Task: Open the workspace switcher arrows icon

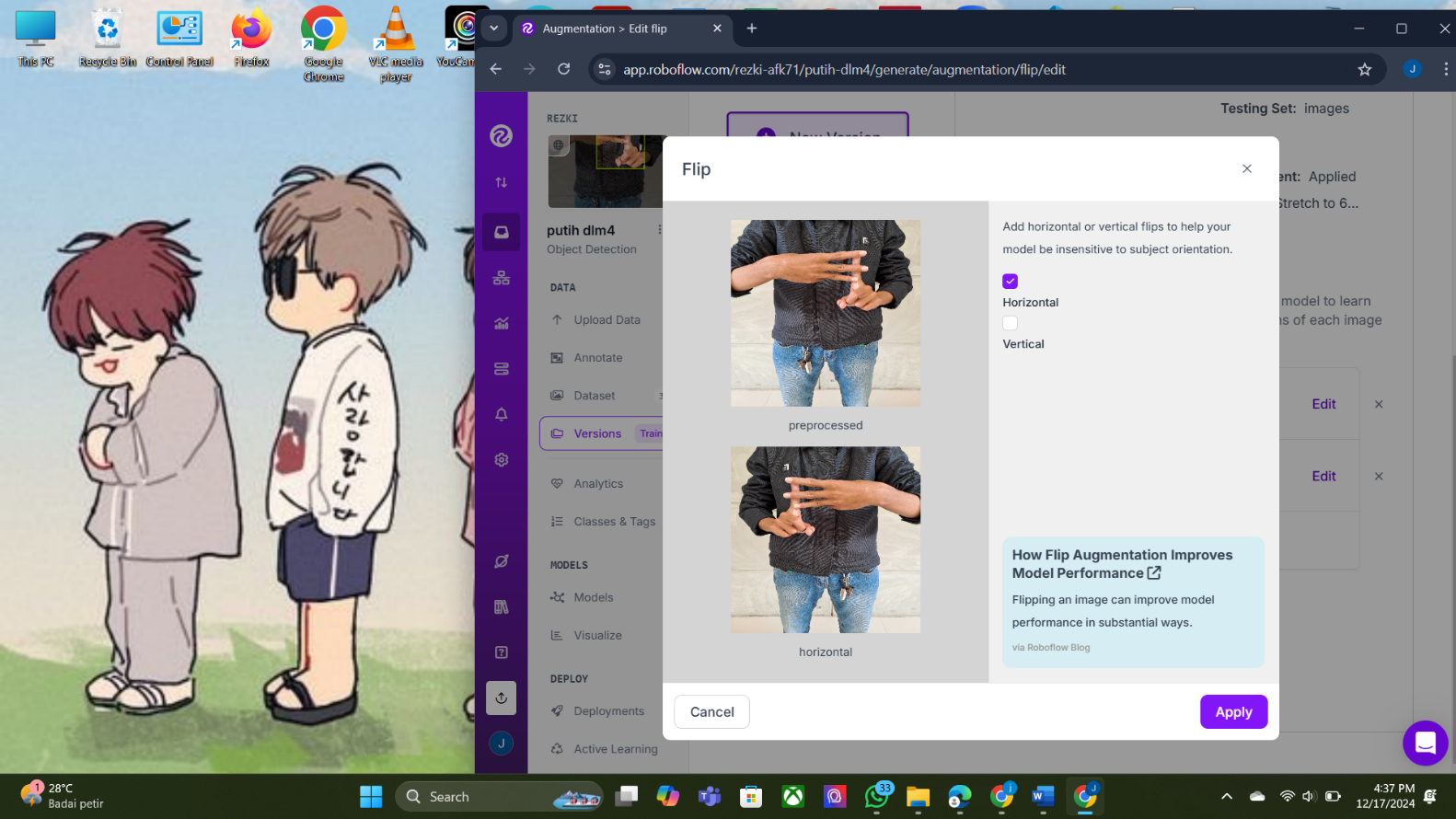Action: 501,182
